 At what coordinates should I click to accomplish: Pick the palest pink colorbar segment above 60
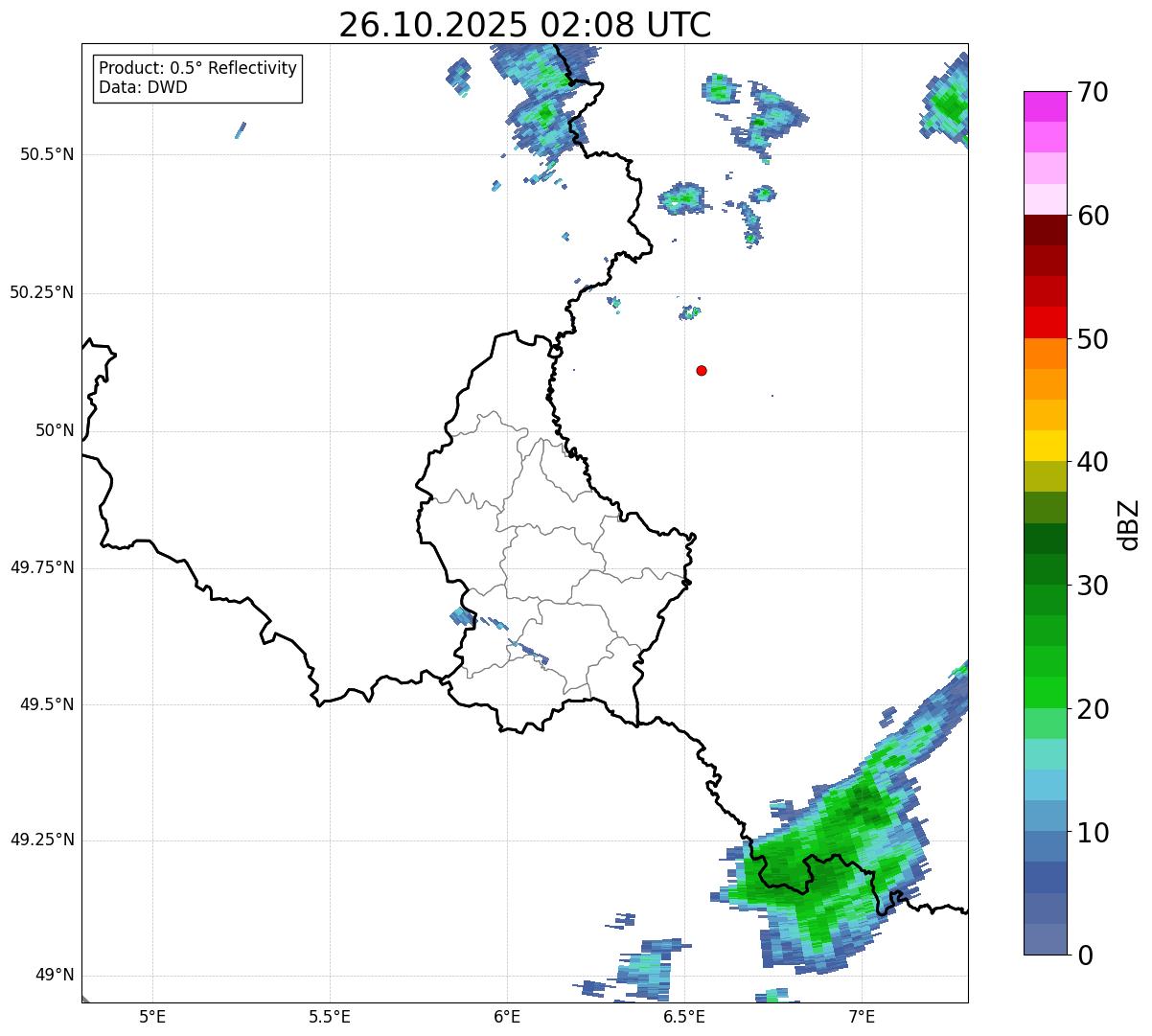point(1045,199)
